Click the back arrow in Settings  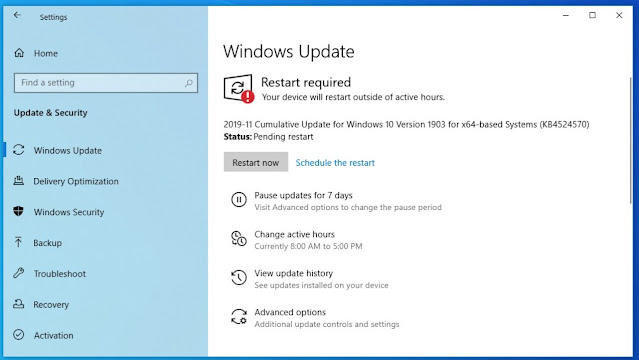[17, 15]
